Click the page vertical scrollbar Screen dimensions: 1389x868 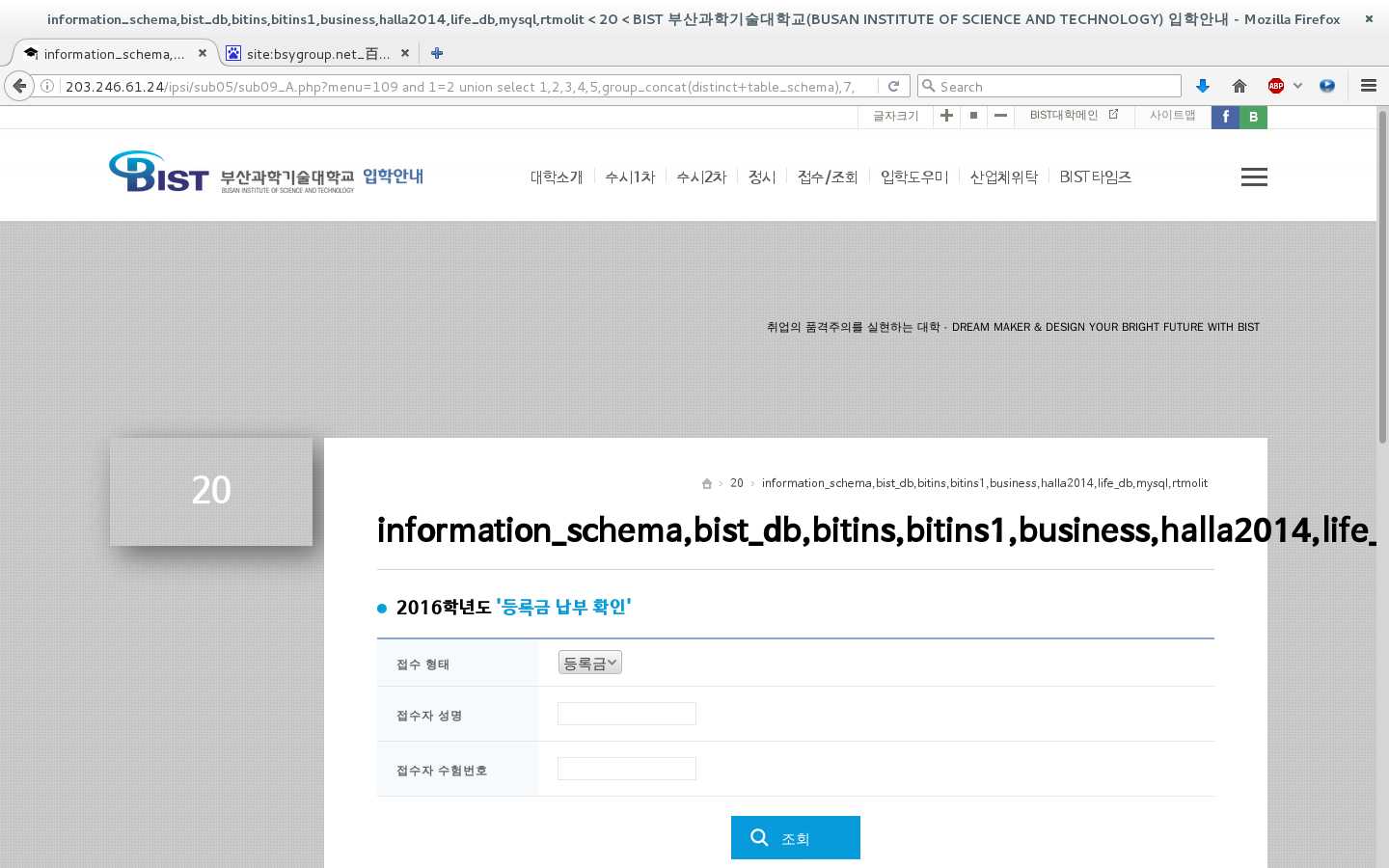coord(1382,280)
